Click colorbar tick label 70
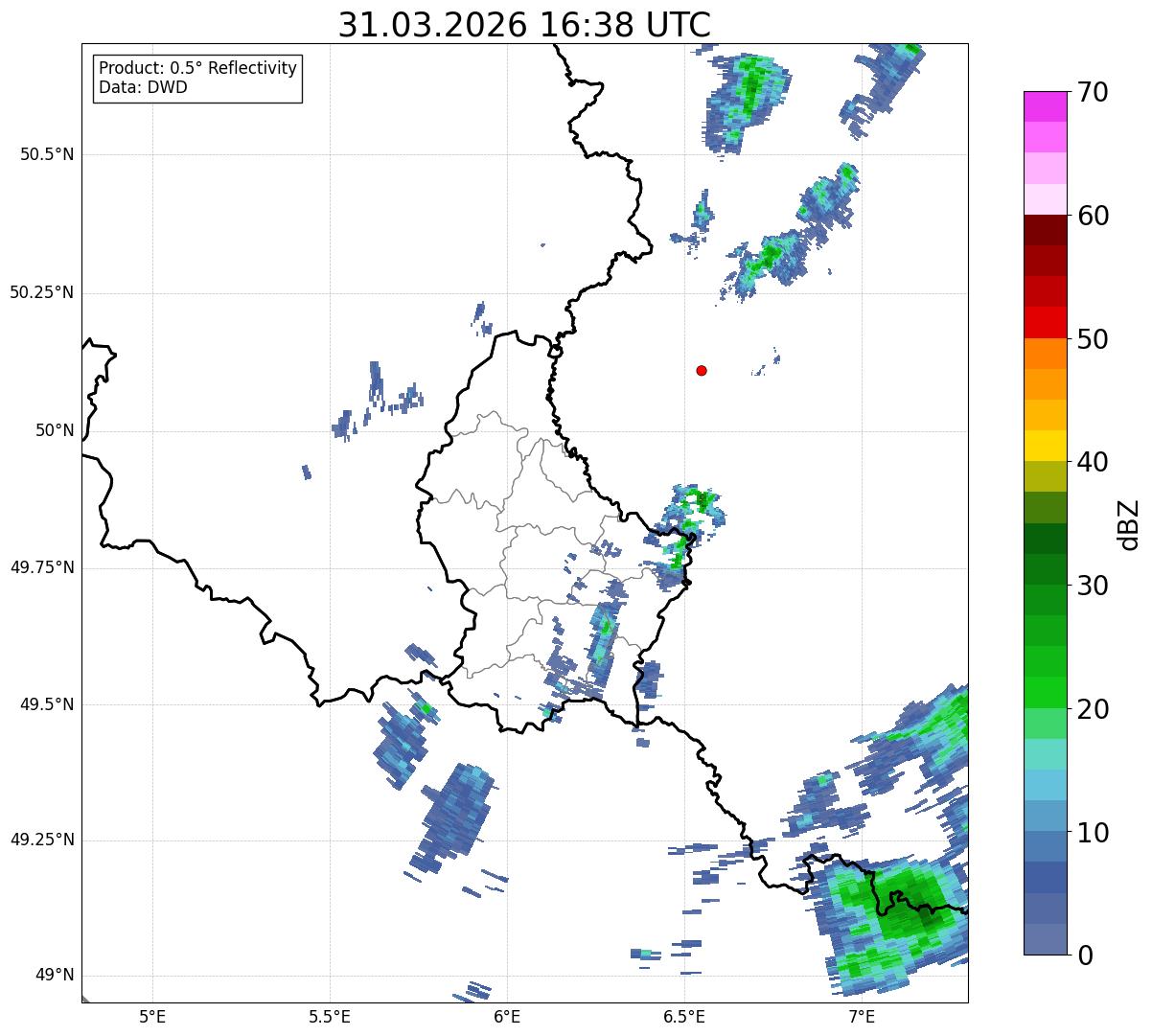 click(x=1092, y=92)
